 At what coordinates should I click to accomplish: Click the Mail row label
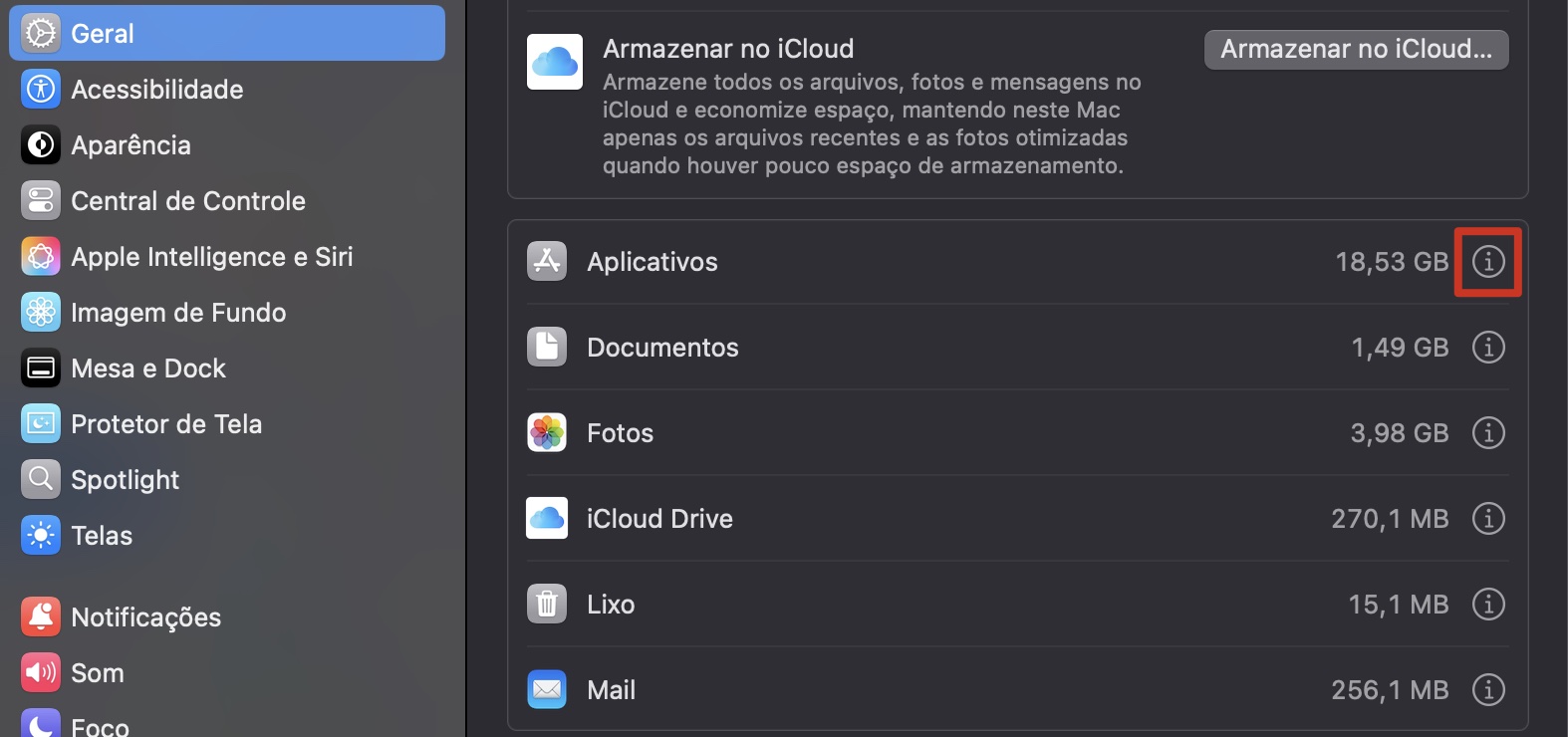(611, 690)
